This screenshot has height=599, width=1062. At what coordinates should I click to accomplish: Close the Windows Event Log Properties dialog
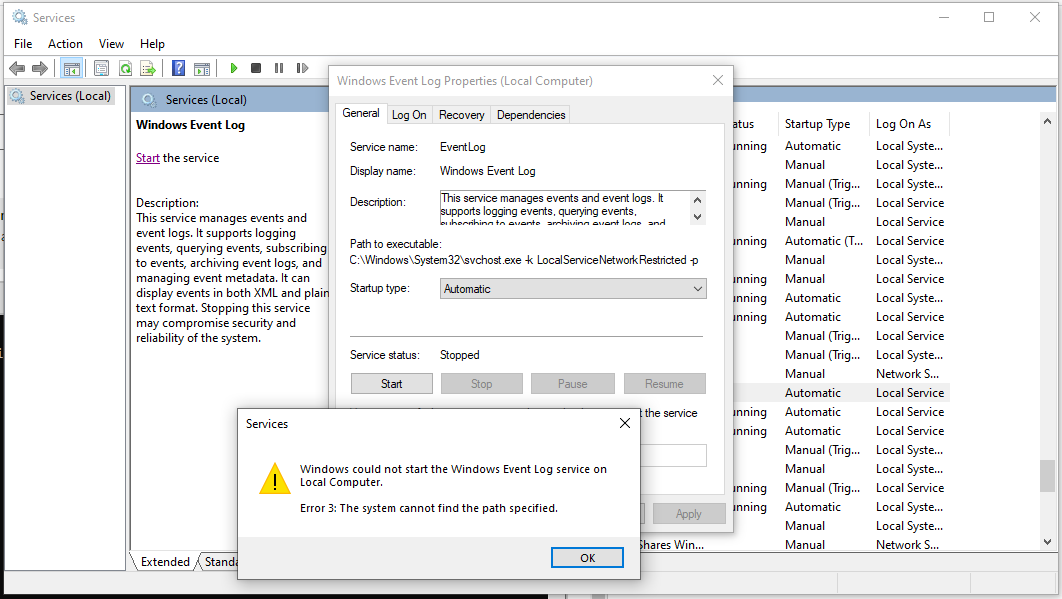click(x=718, y=81)
